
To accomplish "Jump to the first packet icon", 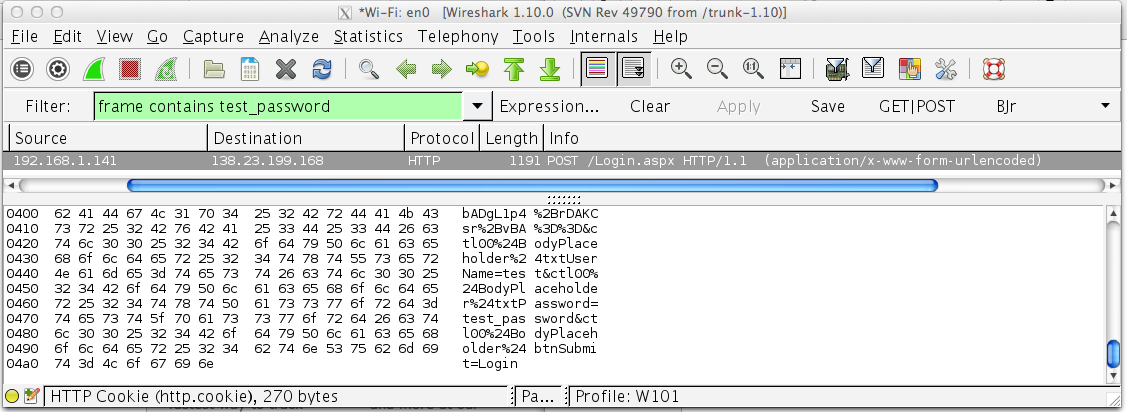I will 514,69.
